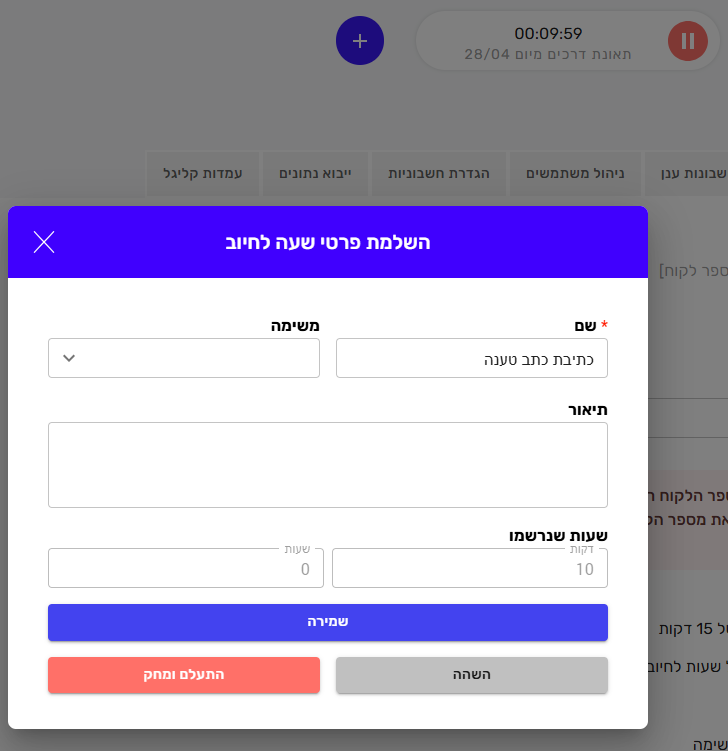Click the שם field containing כתיבת כתב טענה

tap(471, 358)
